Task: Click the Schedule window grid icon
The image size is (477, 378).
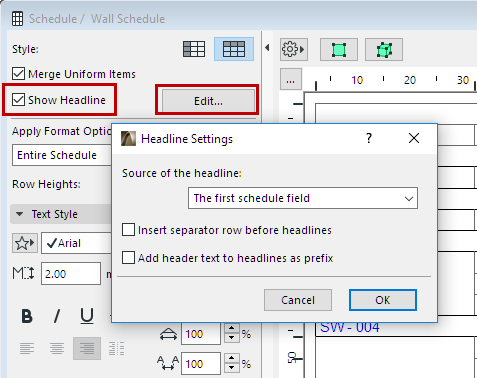Action: point(17,19)
